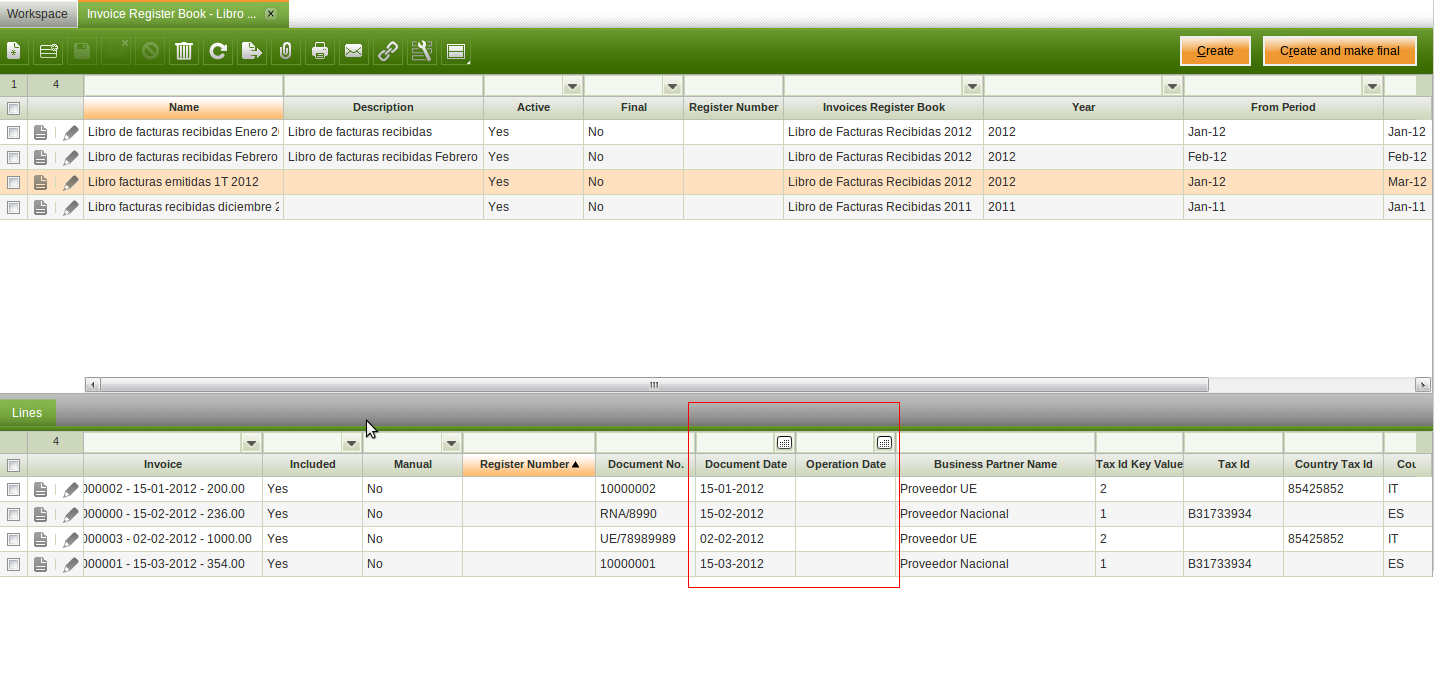The width and height of the screenshot is (1434, 690).
Task: Open form view for Libro facturas recibidas diciembre
Action: pyautogui.click(x=40, y=207)
